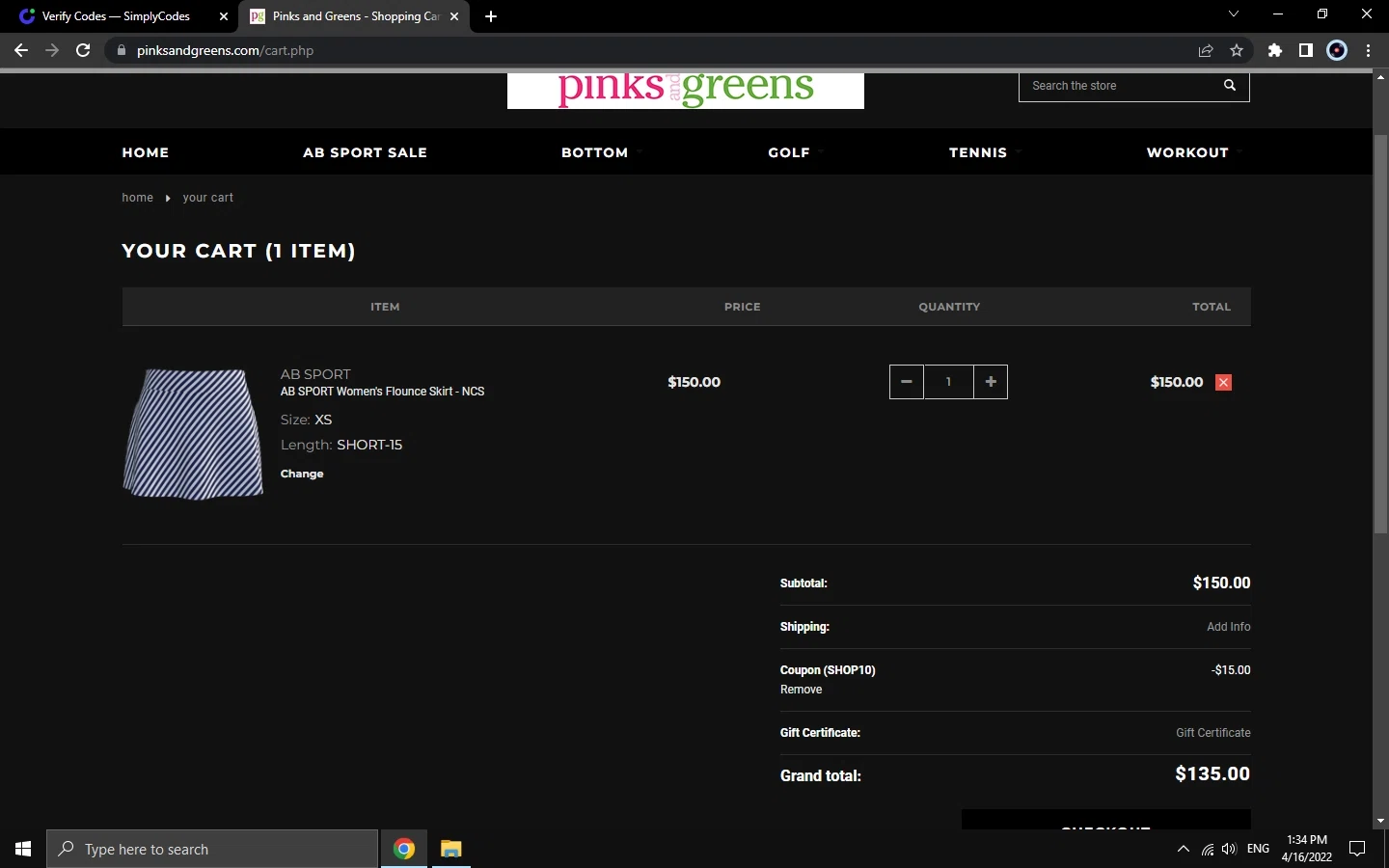The image size is (1389, 868).
Task: Increase quantity with plus button
Action: pos(991,382)
